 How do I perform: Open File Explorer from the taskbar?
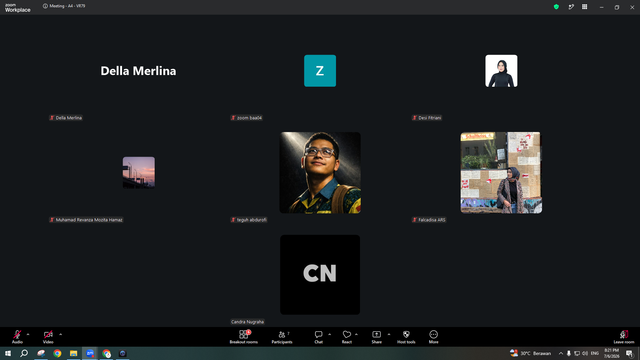point(73,353)
